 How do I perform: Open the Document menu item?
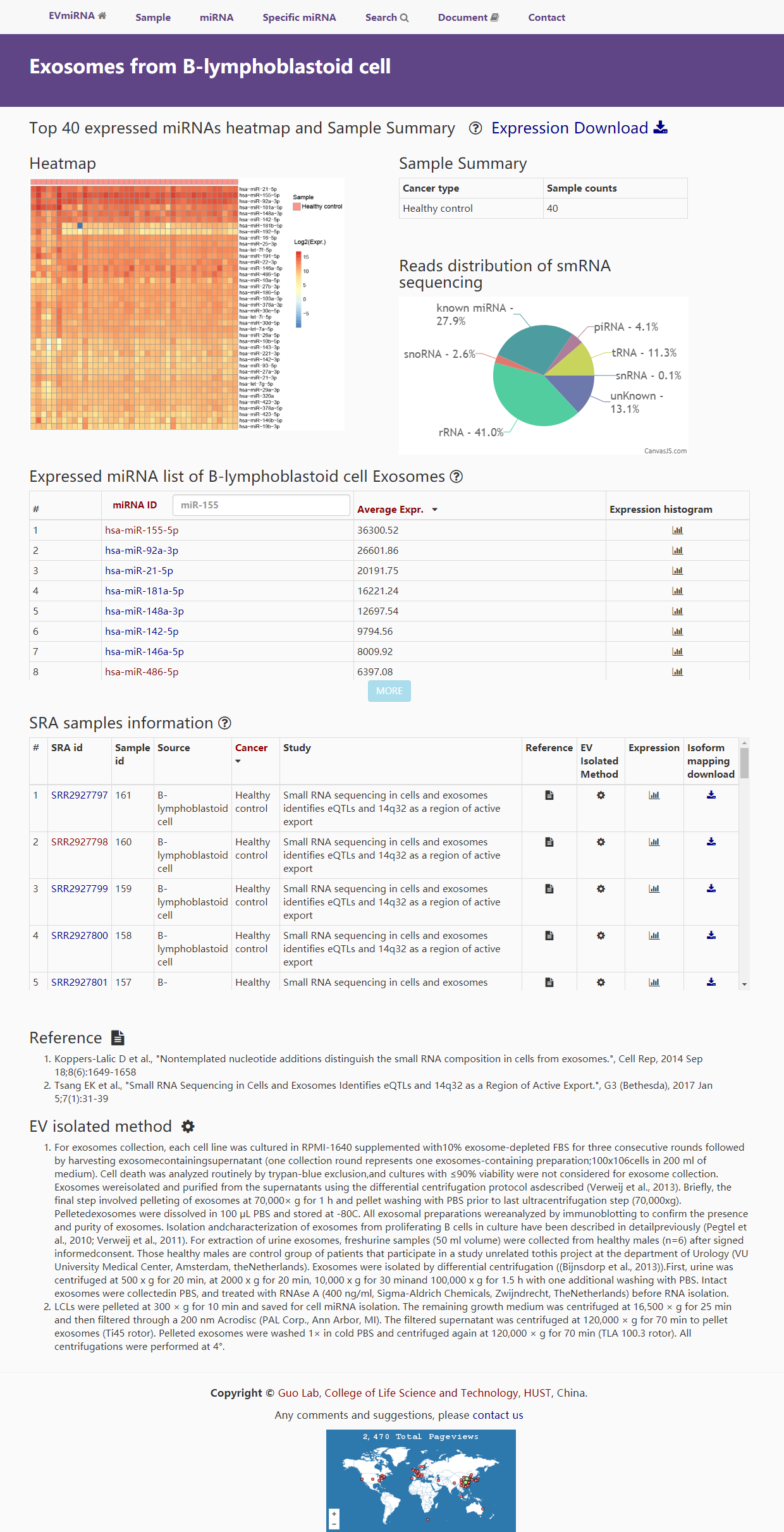tap(469, 17)
